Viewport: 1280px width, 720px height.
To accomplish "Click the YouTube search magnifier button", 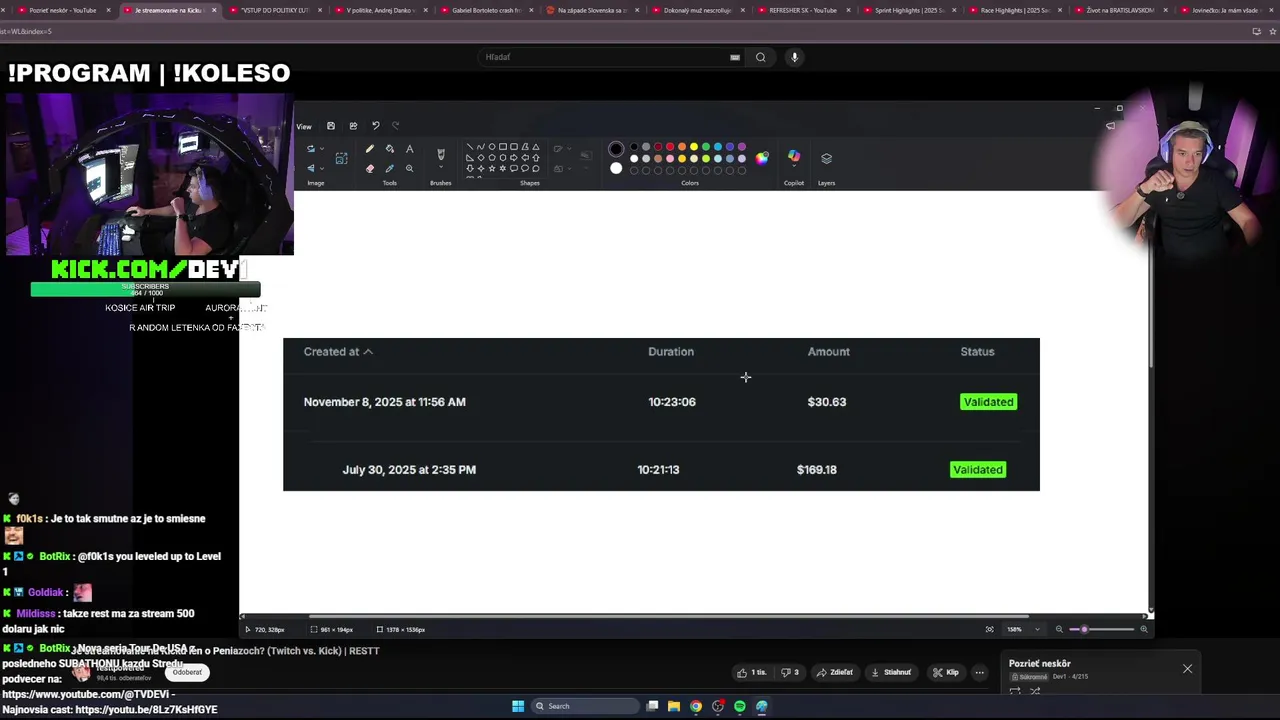I will [x=761, y=57].
